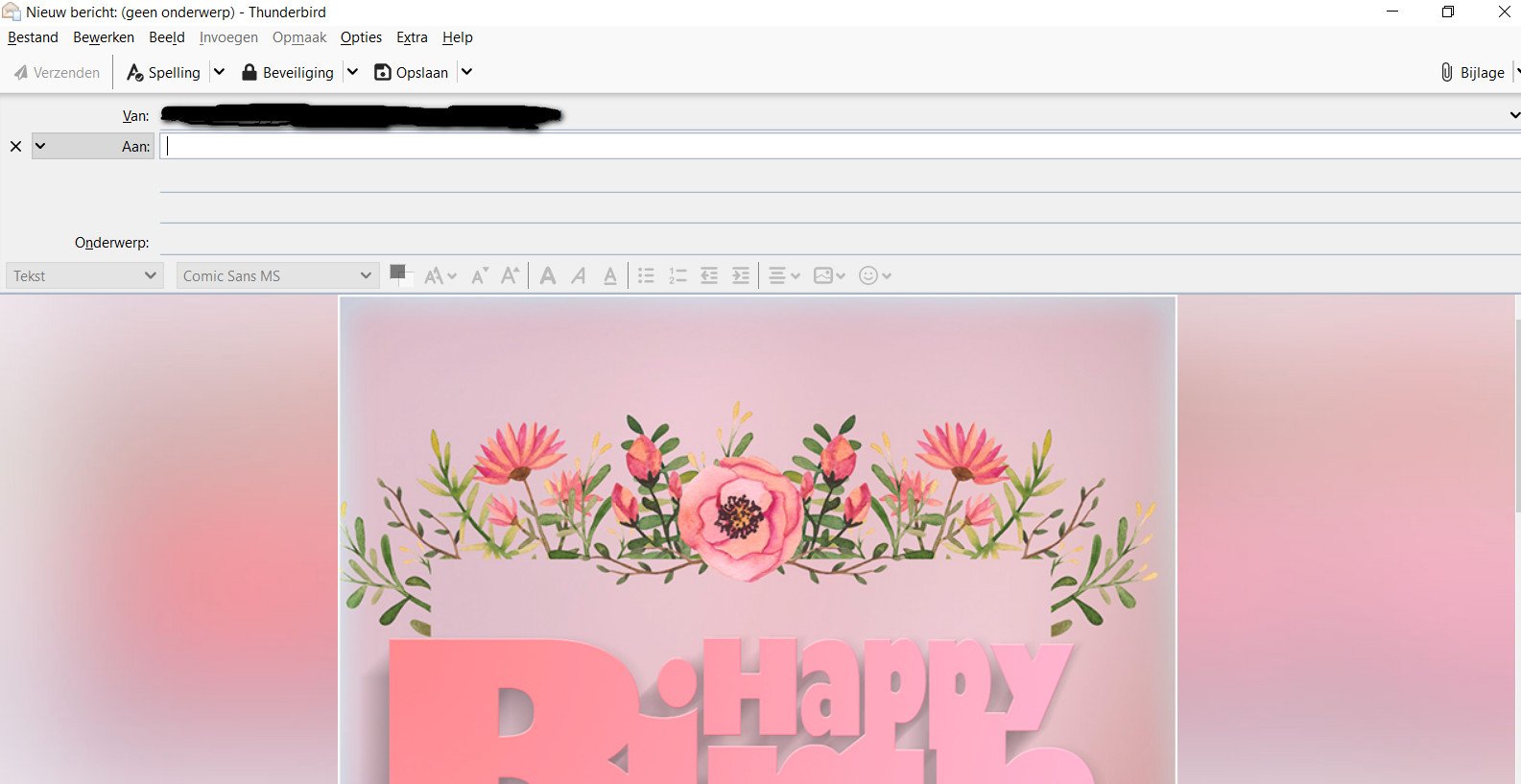Click the Verzenden send button
The width and height of the screenshot is (1521, 784).
point(58,72)
